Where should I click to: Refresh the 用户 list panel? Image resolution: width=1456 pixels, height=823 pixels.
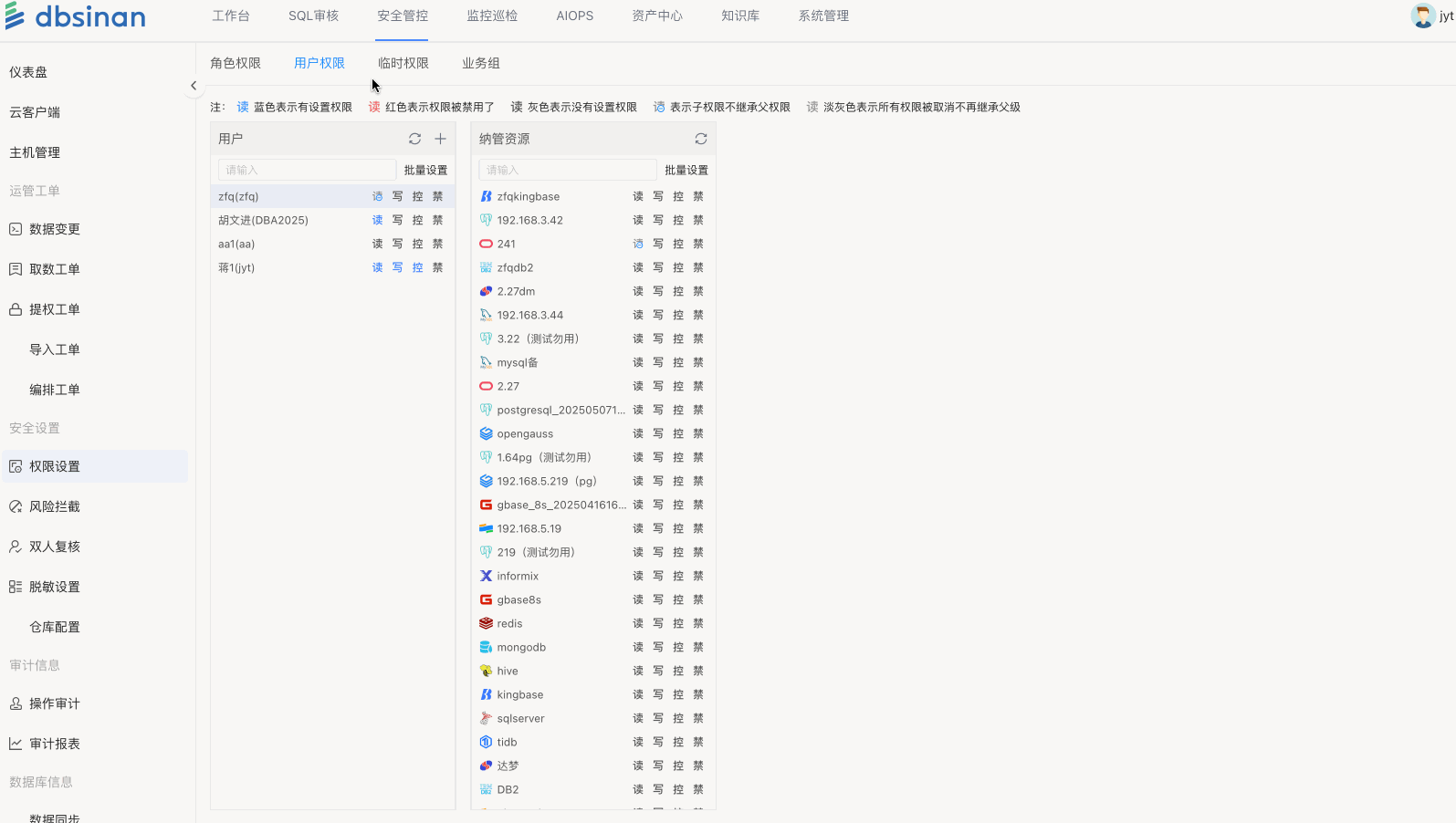coord(414,139)
